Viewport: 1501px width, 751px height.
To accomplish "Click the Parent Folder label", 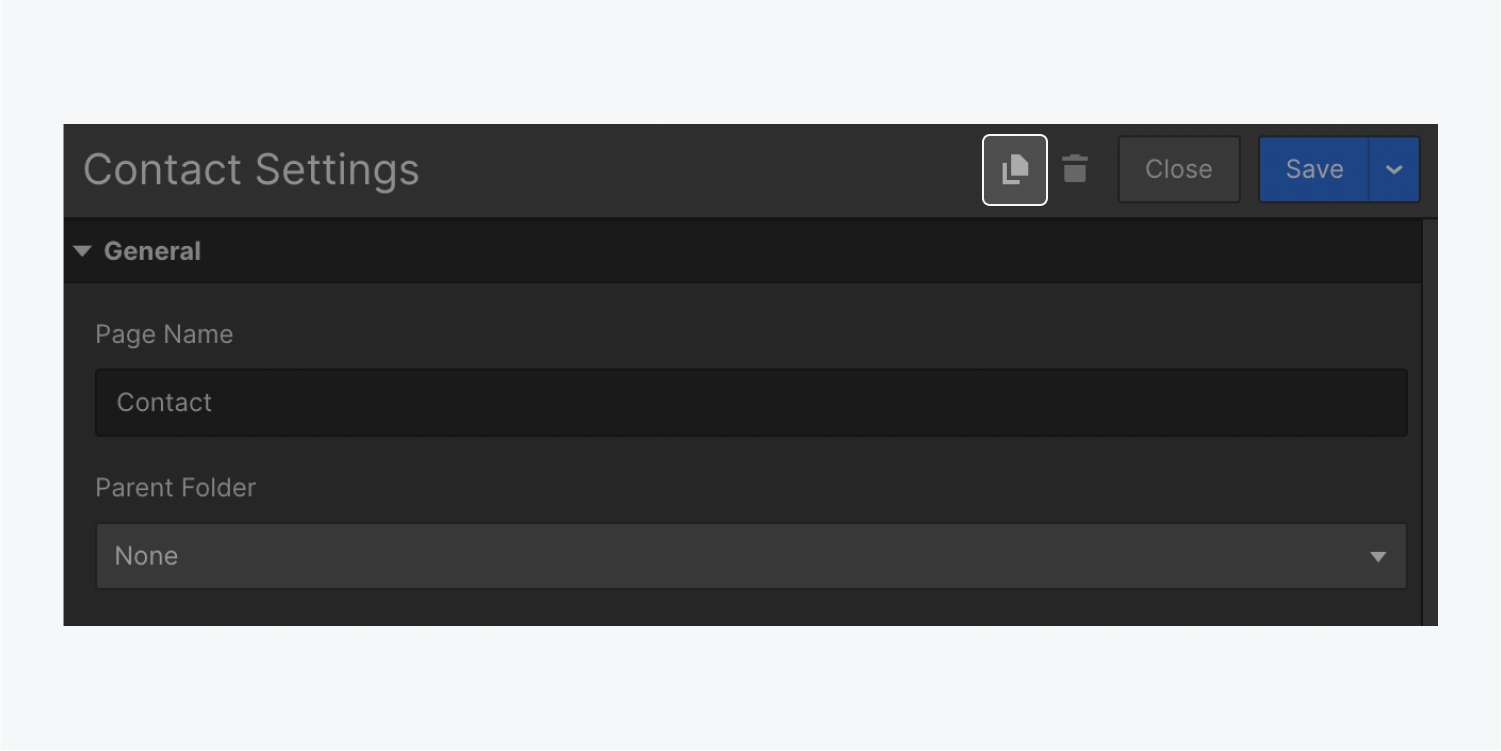I will (x=175, y=488).
